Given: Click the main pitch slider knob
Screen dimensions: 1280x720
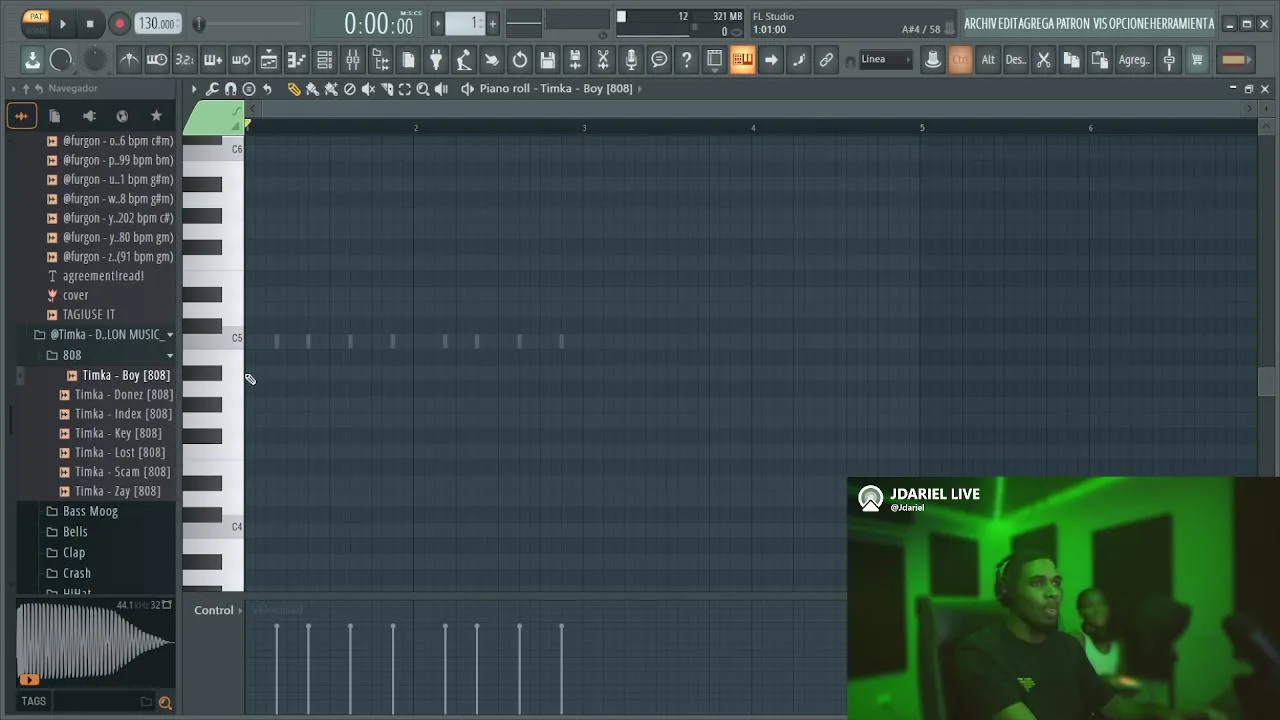Looking at the screenshot, I should [198, 23].
